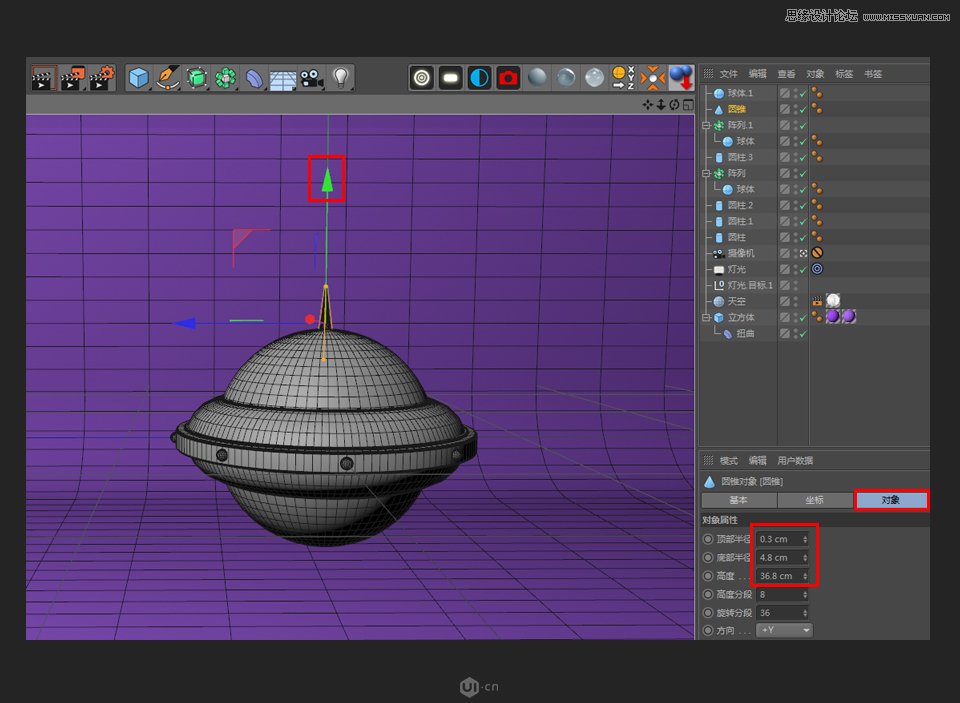This screenshot has height=703, width=960.
Task: Click the light bulb object icon in the toolbar
Action: tap(341, 78)
